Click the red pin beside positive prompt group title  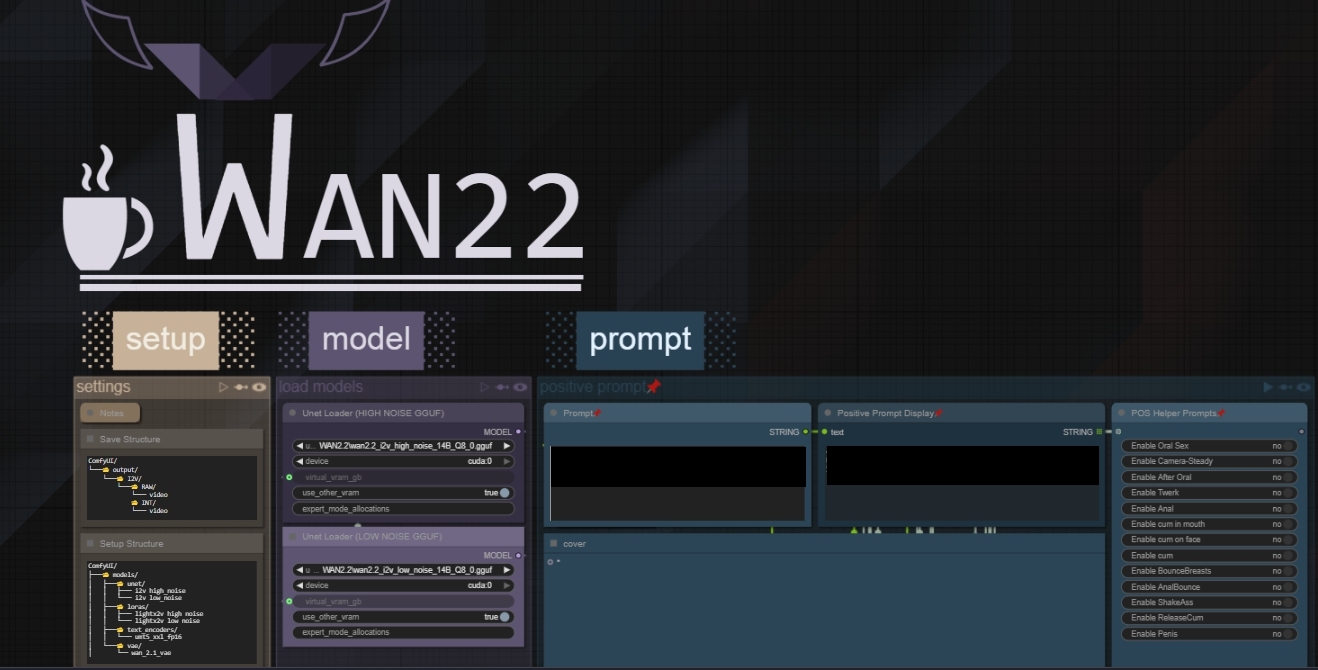(653, 387)
